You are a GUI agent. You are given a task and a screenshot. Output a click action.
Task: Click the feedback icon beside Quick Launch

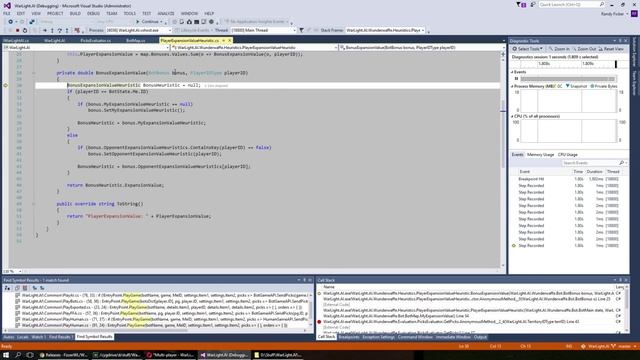[532, 5]
